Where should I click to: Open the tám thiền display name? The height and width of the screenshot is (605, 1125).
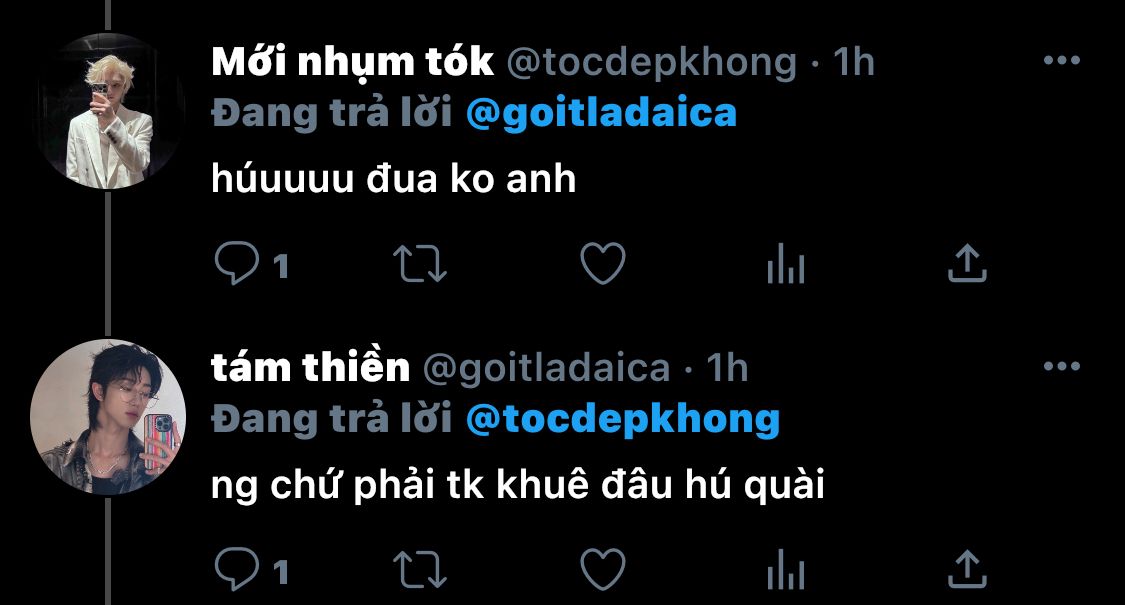311,367
